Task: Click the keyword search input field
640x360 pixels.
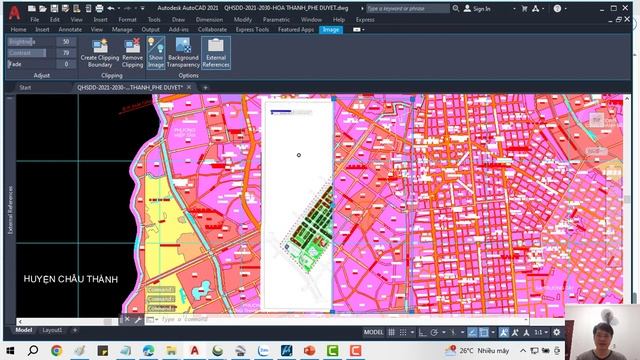Action: click(407, 8)
